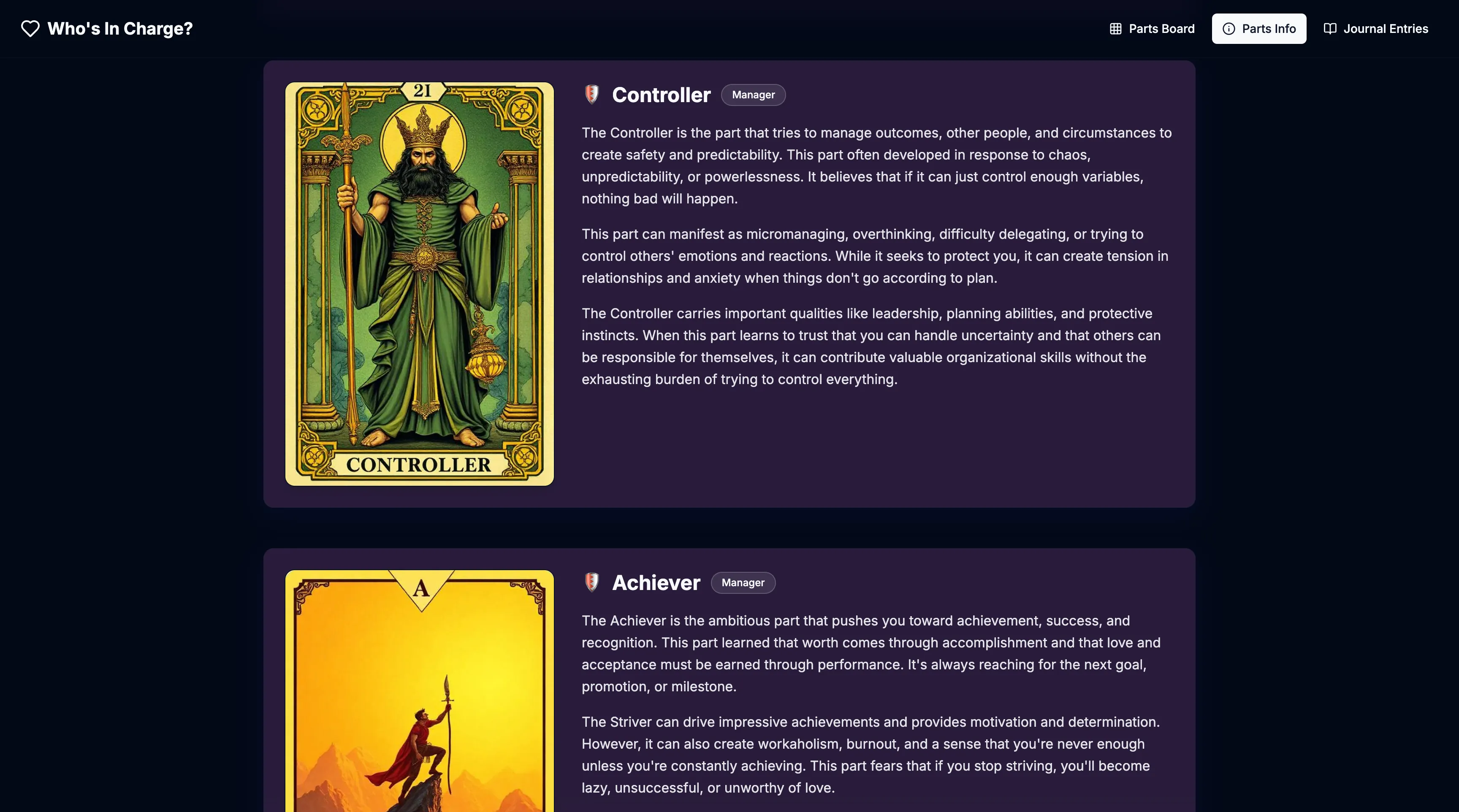
Task: Click the shield icon beside Controller
Action: [x=592, y=94]
